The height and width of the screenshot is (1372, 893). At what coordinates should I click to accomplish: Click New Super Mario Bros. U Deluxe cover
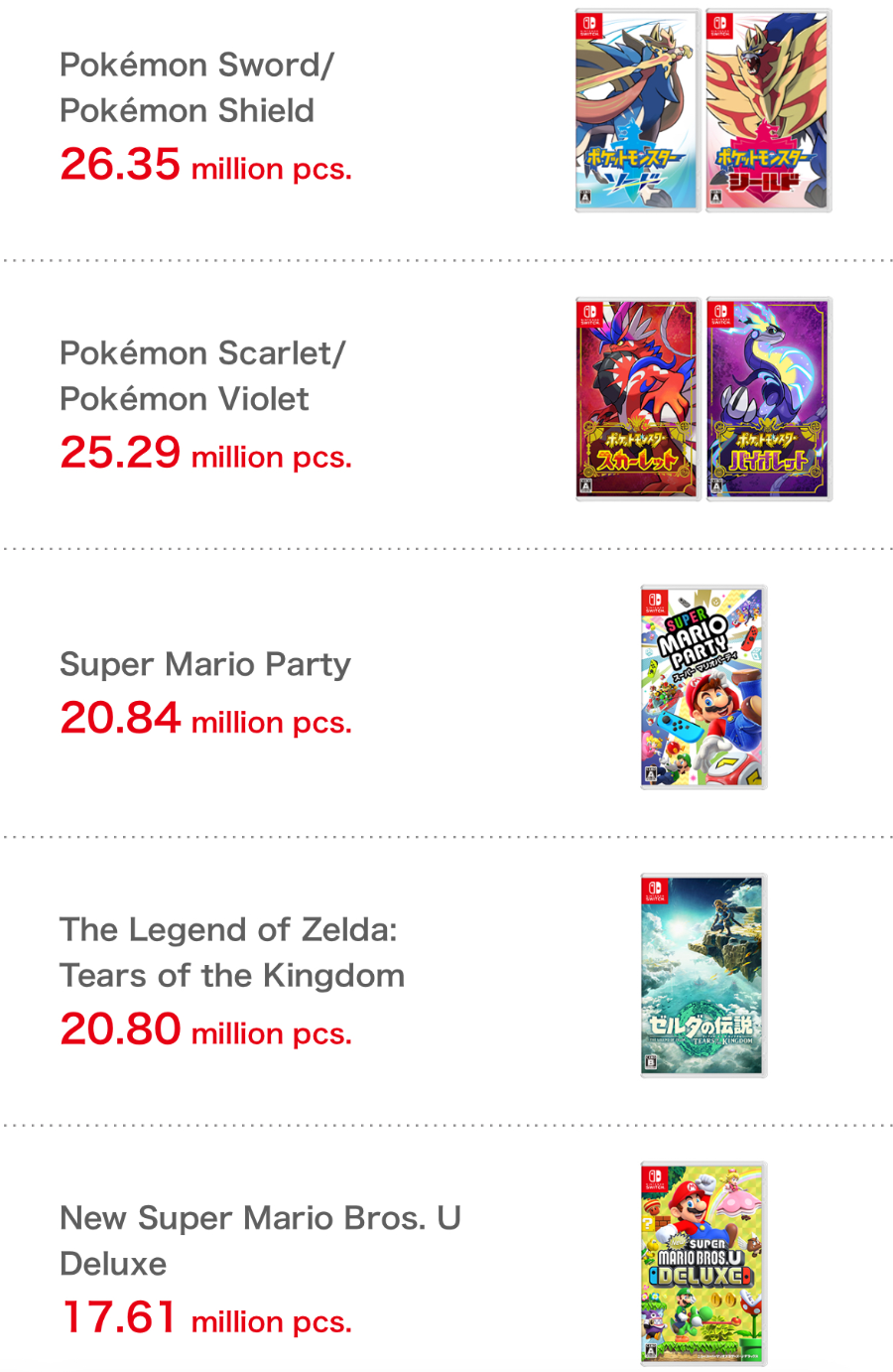click(x=703, y=1264)
